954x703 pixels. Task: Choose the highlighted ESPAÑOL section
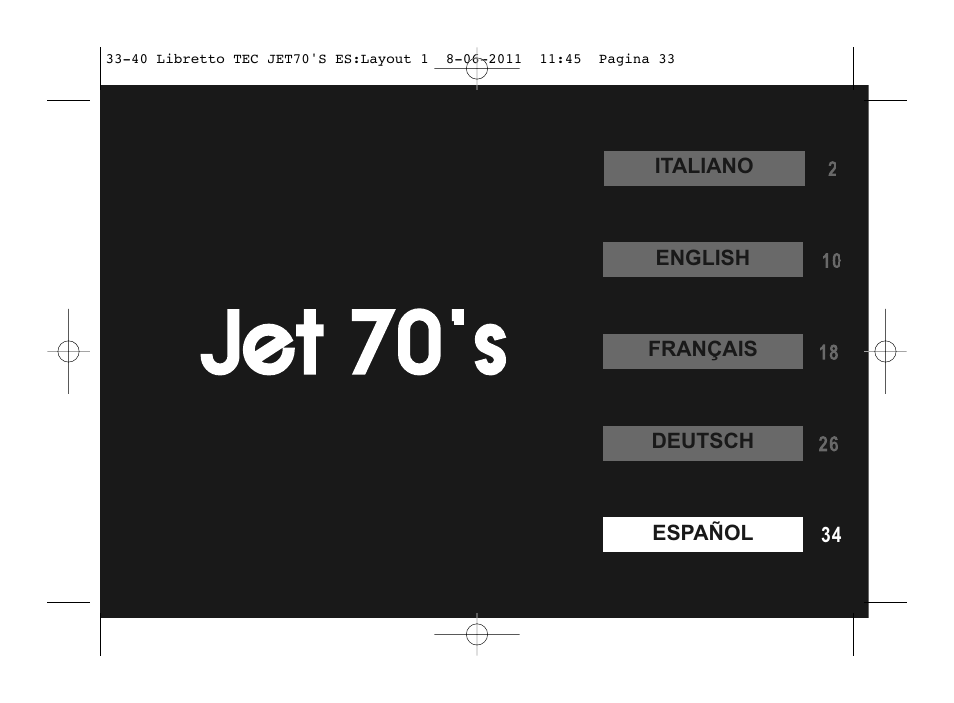pyautogui.click(x=703, y=534)
